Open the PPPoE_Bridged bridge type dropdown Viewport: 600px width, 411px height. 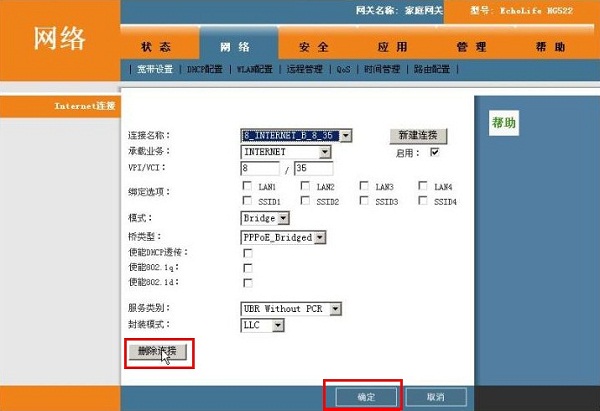pos(320,238)
